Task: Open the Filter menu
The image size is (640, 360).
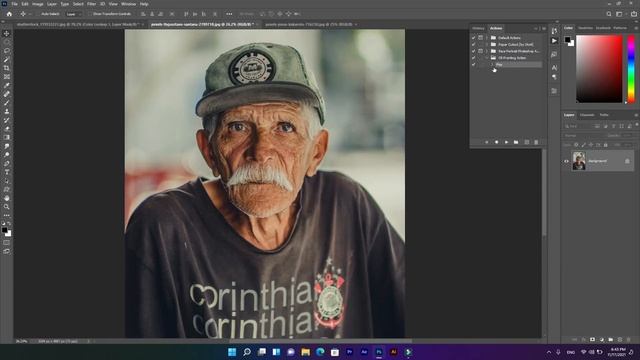Action: 91,4
